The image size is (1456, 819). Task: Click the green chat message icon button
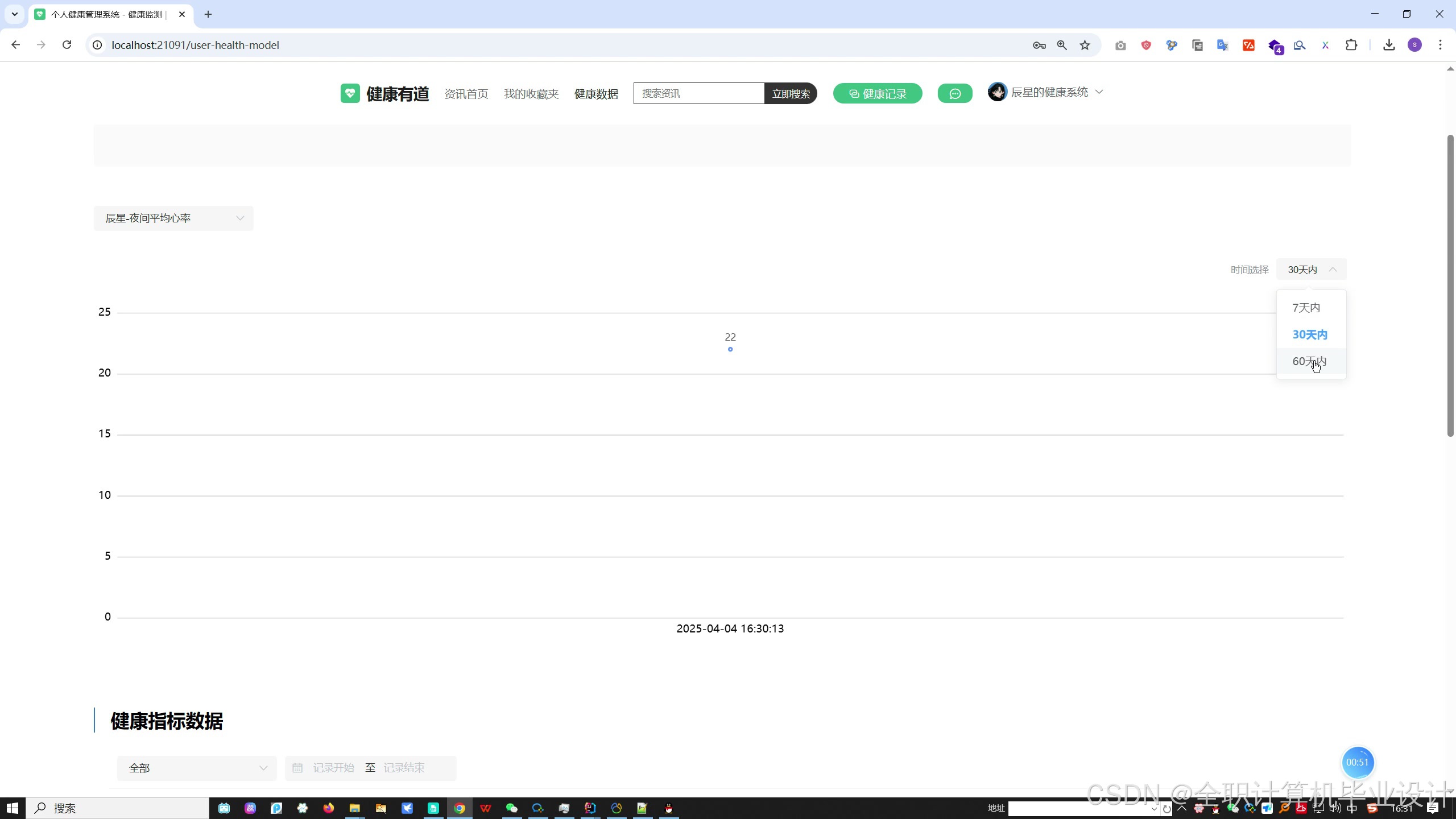click(954, 93)
